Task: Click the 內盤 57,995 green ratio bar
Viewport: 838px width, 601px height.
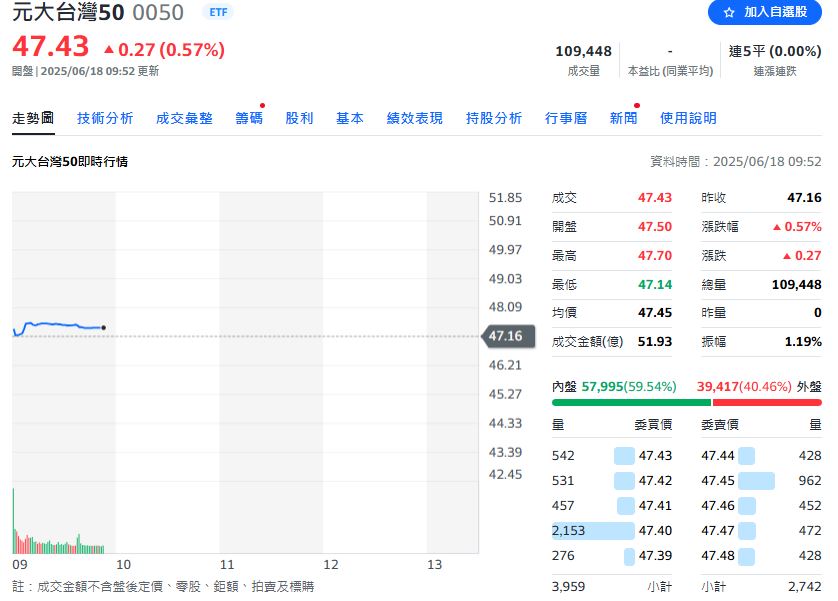Action: pos(631,402)
